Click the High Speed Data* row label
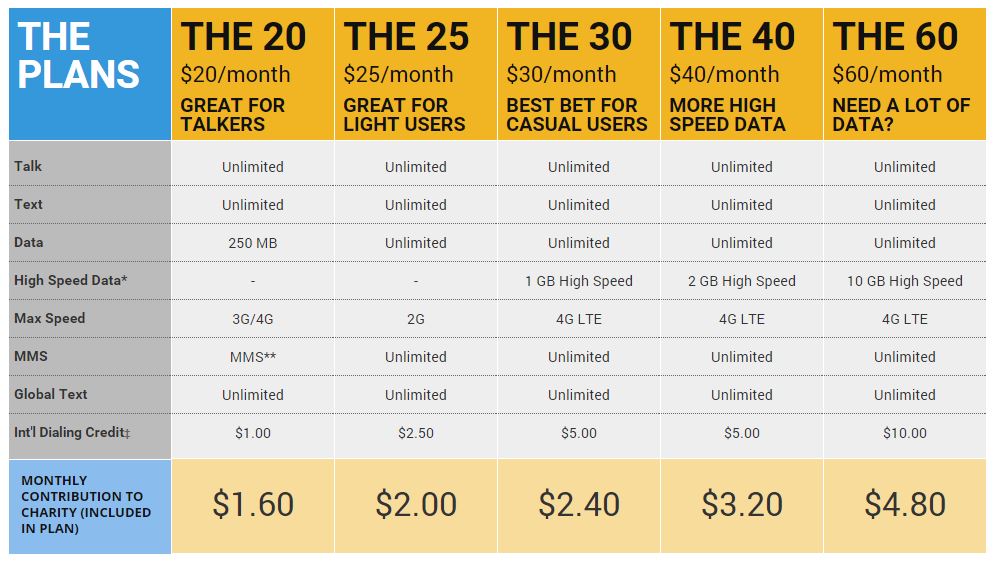This screenshot has width=993, height=564. (71, 281)
